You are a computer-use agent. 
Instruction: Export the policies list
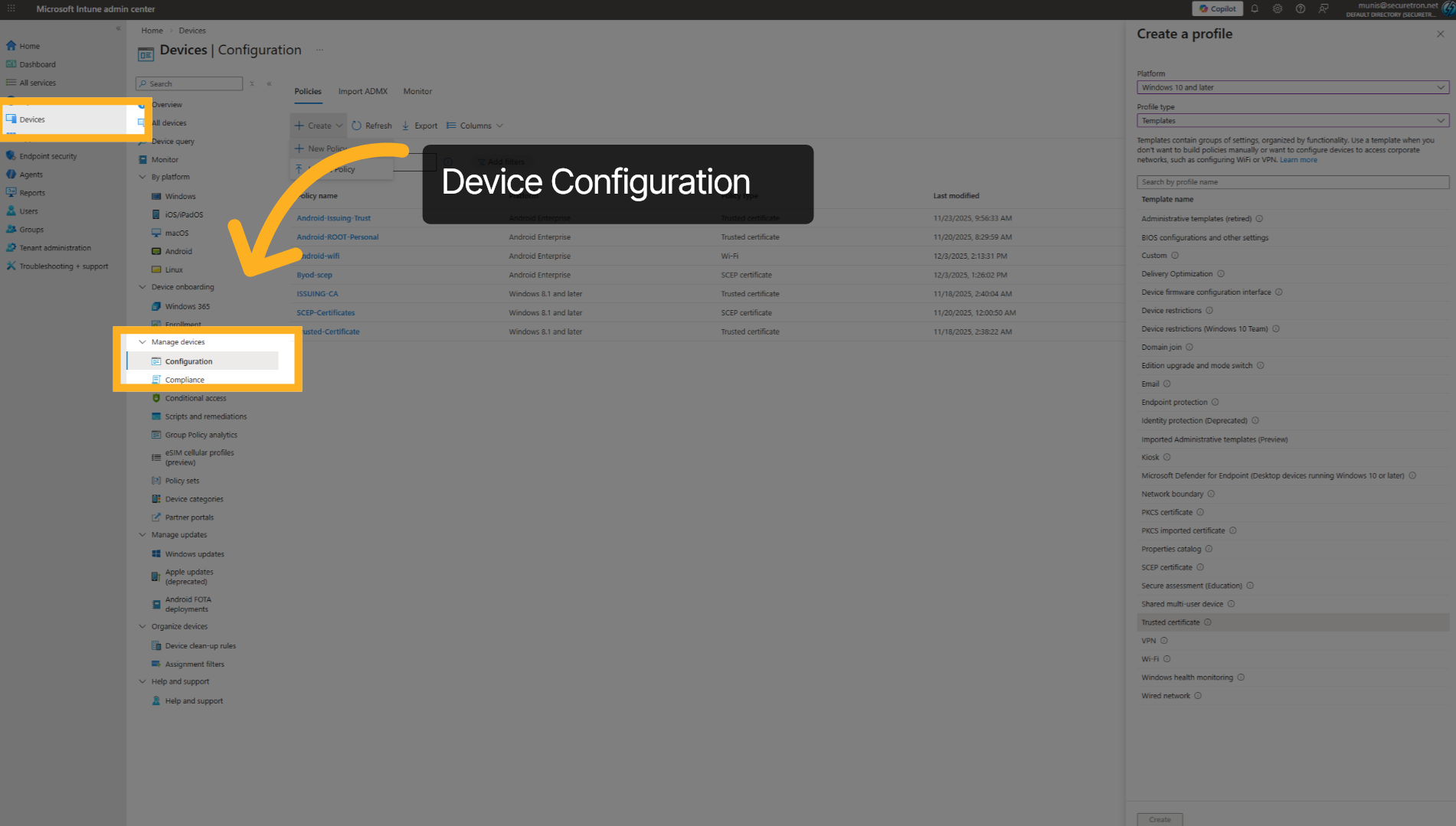[x=419, y=125]
